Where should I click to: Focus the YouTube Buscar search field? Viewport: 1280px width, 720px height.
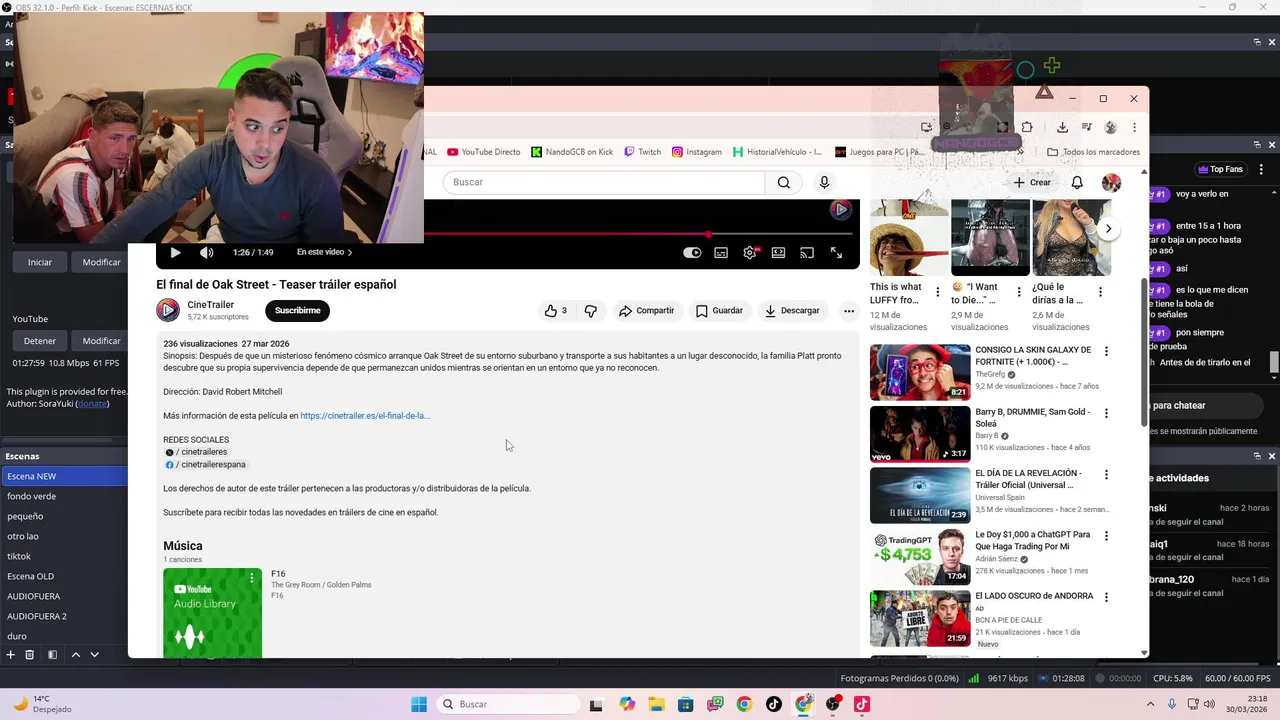pos(604,182)
